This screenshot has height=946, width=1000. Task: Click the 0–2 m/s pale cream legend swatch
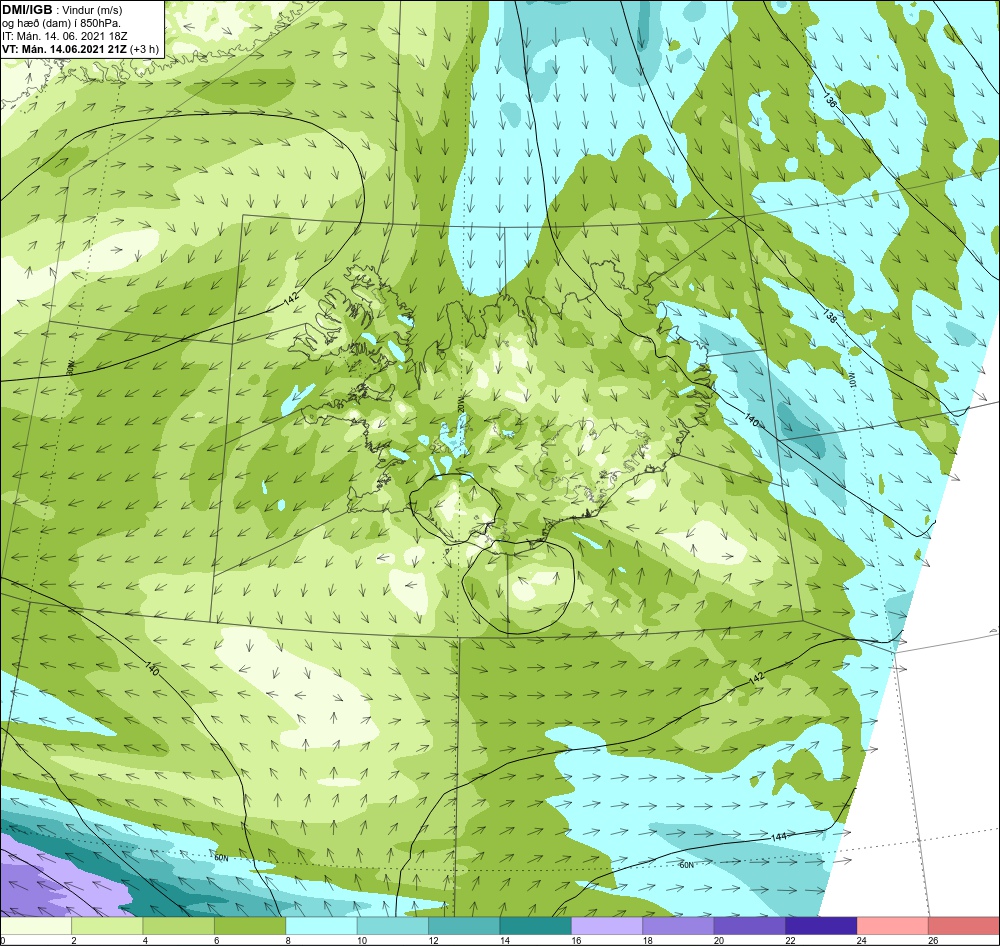pos(36,925)
